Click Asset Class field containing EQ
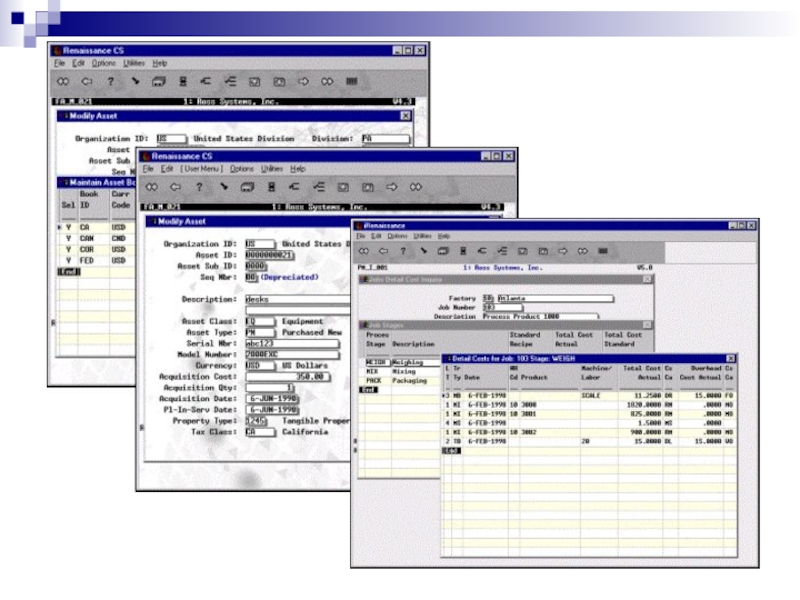 [259, 321]
